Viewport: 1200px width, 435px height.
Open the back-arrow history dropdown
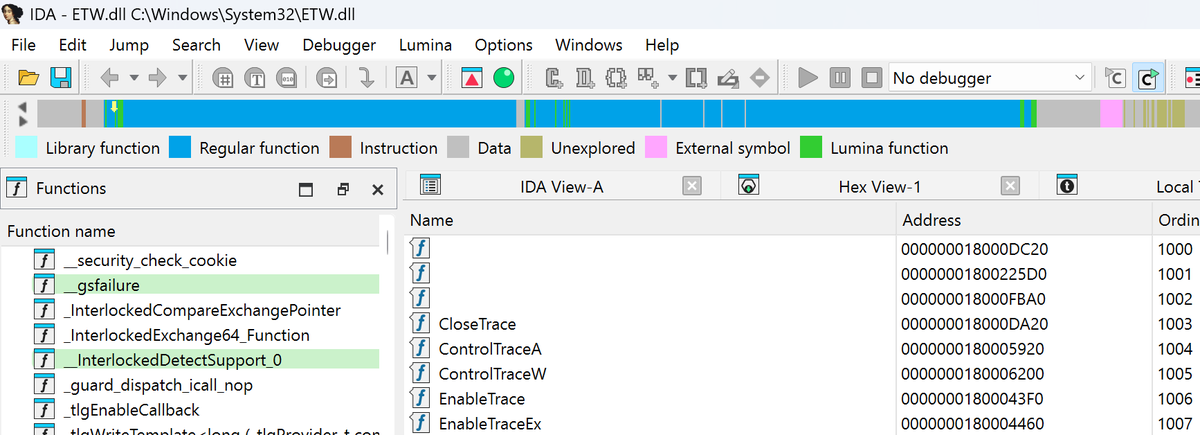[133, 77]
